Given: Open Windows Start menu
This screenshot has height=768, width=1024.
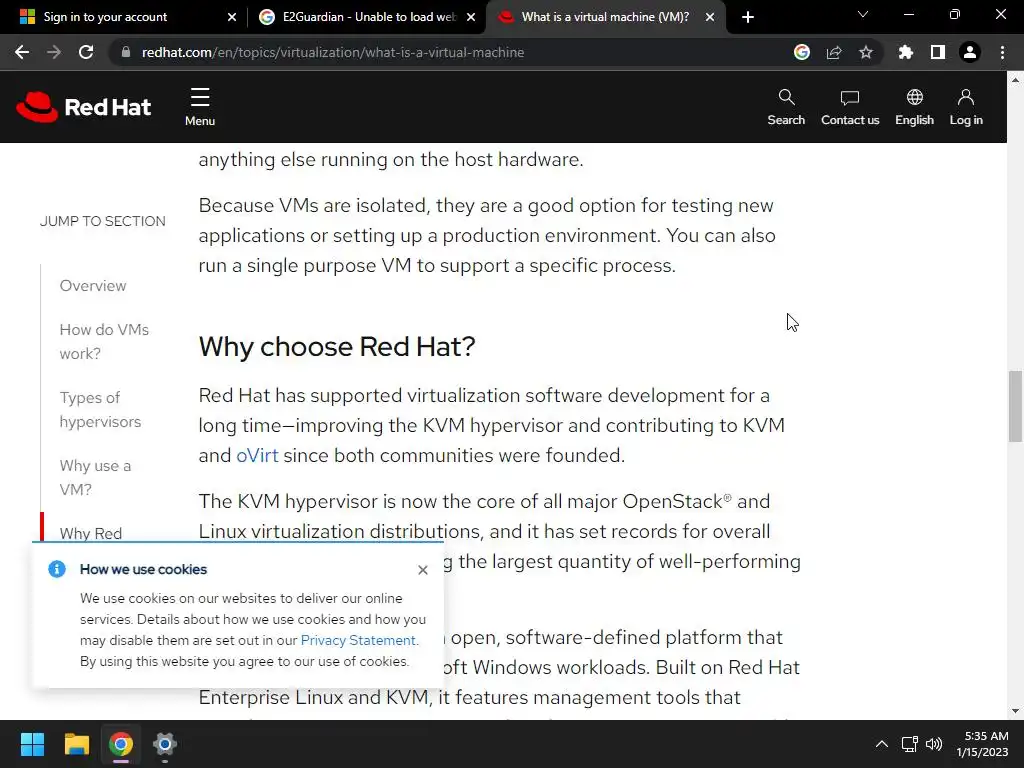Looking at the screenshot, I should (x=32, y=744).
